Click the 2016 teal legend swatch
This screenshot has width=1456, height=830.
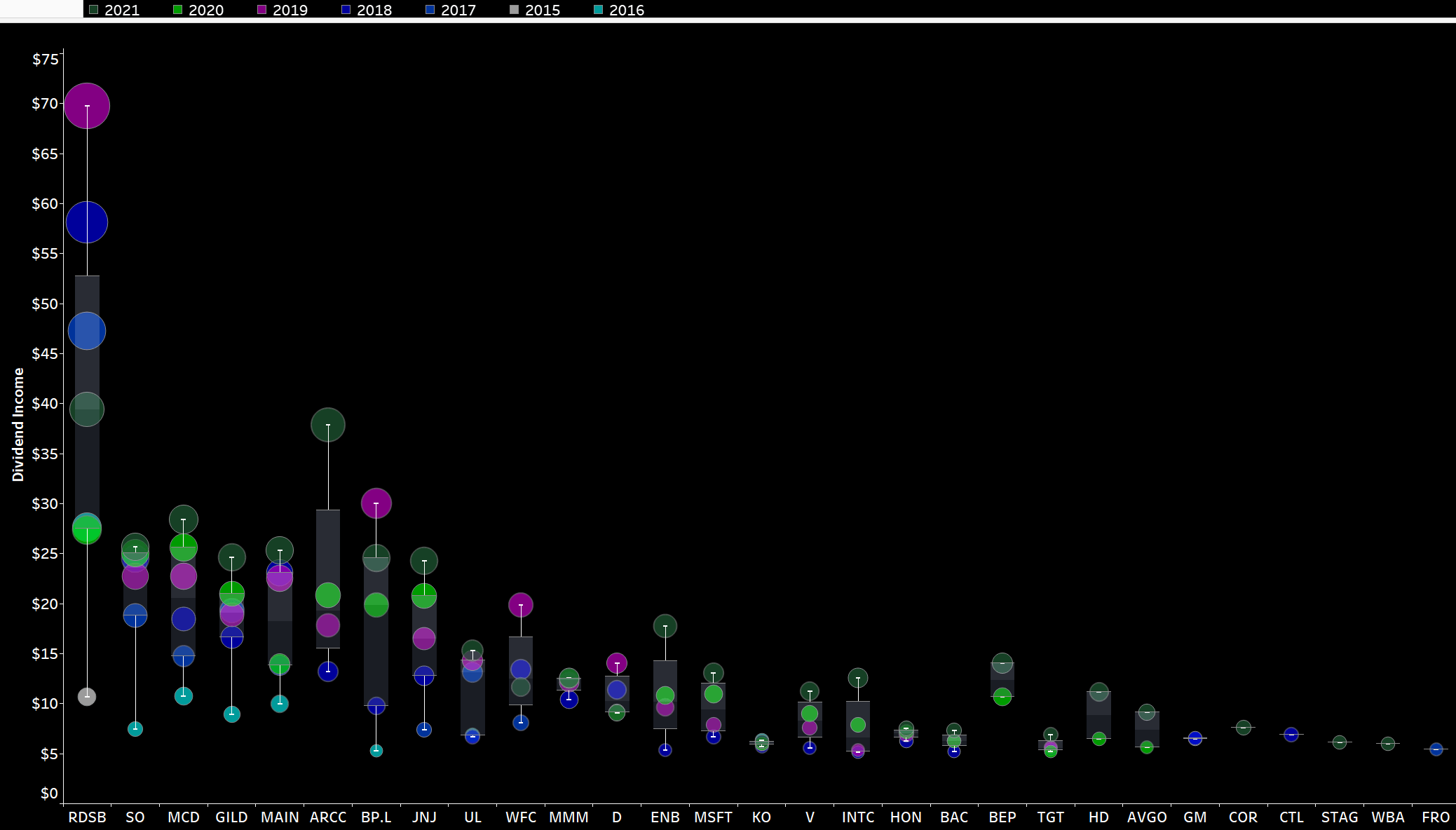tap(598, 10)
